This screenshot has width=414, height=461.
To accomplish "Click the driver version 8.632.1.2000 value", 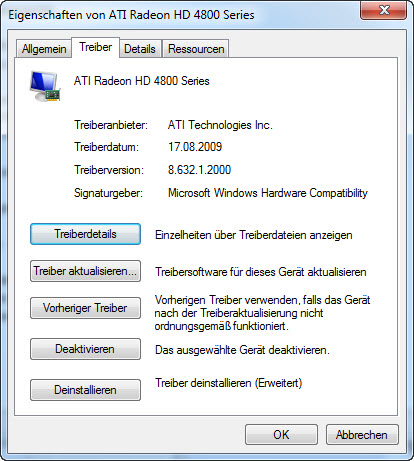I will tap(199, 170).
